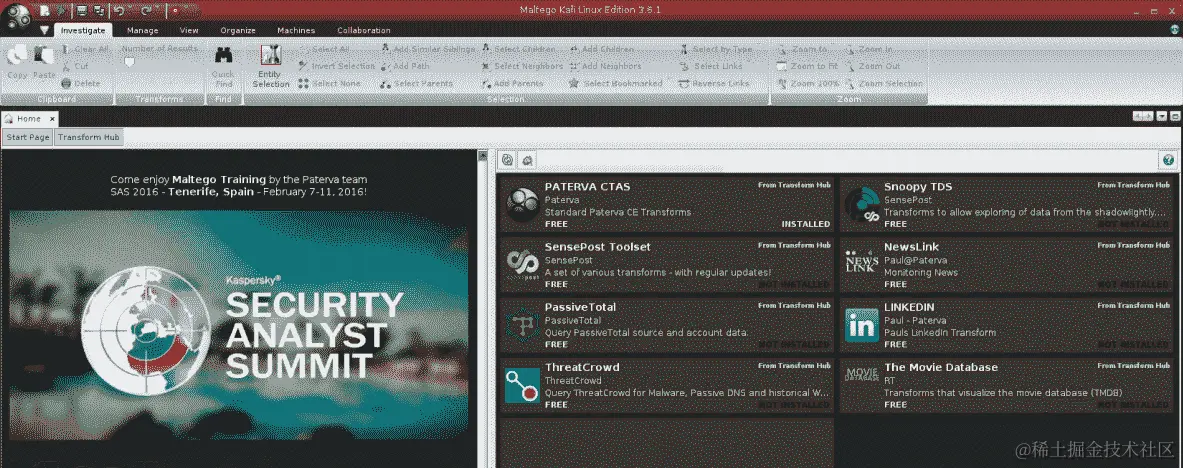Click Zoom In magnifier item
The image size is (1183, 468).
(868, 49)
